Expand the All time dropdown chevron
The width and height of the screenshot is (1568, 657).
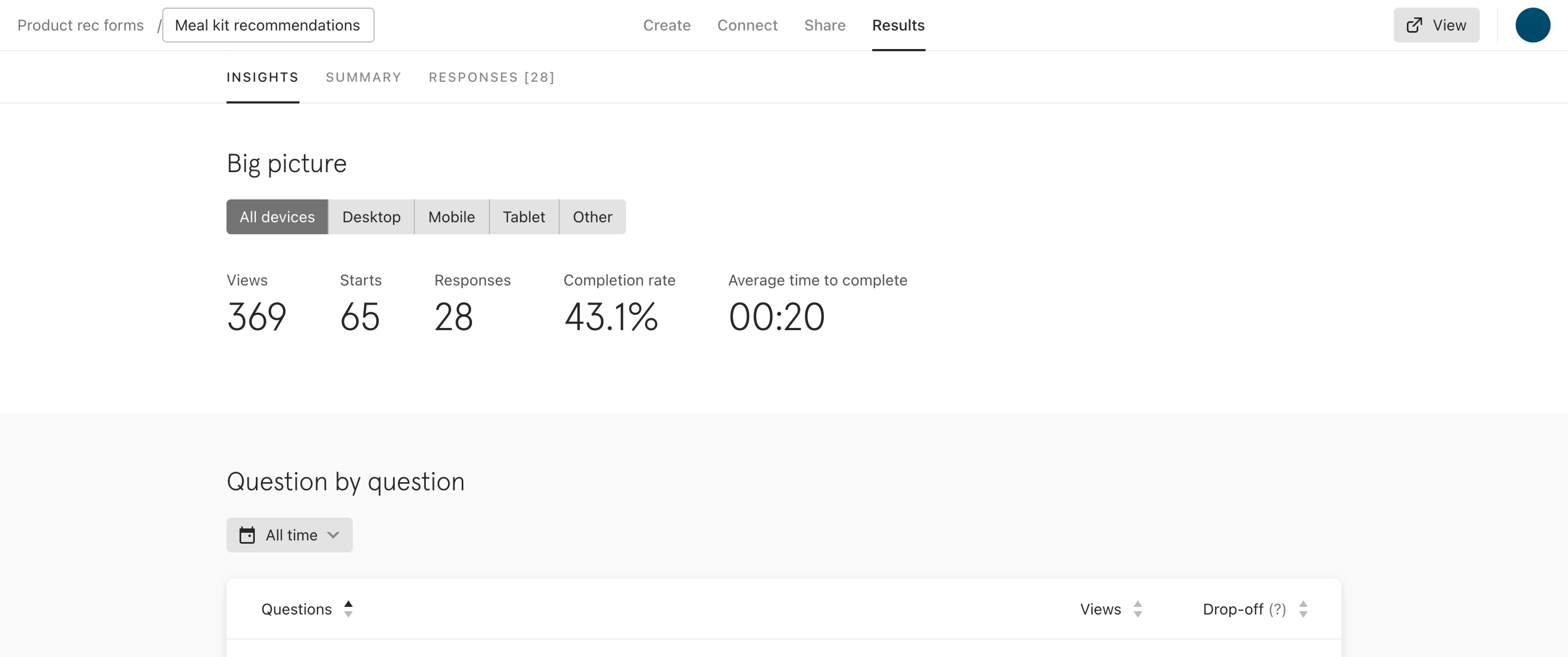(x=333, y=535)
